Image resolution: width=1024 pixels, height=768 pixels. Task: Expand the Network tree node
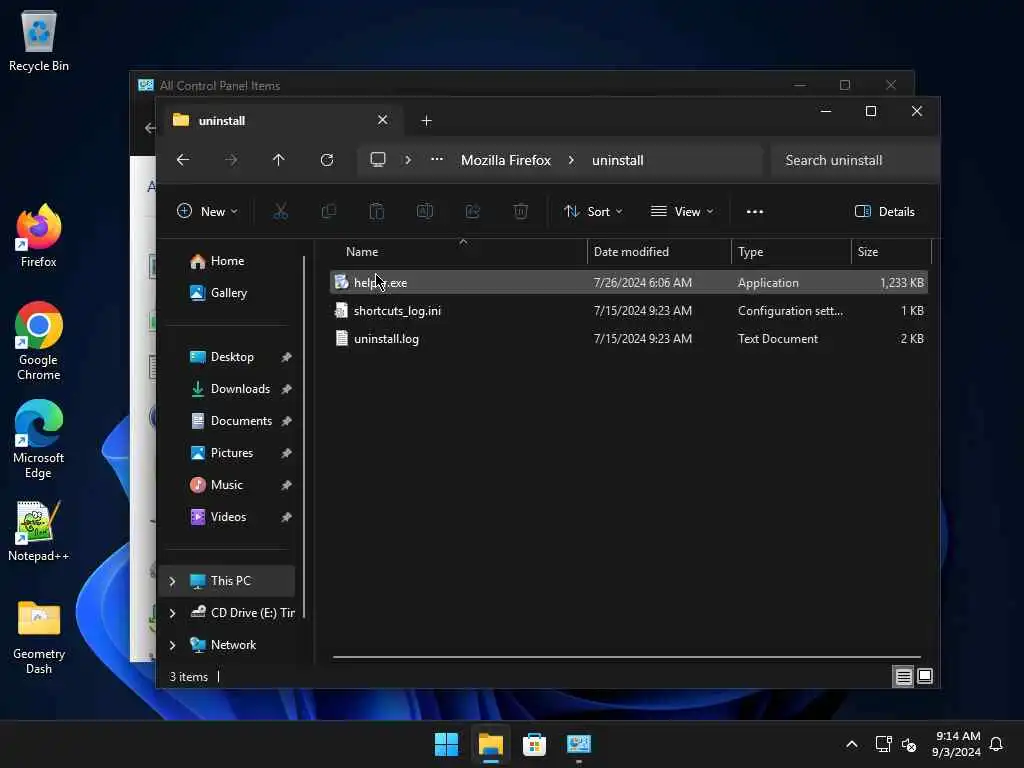coord(172,645)
